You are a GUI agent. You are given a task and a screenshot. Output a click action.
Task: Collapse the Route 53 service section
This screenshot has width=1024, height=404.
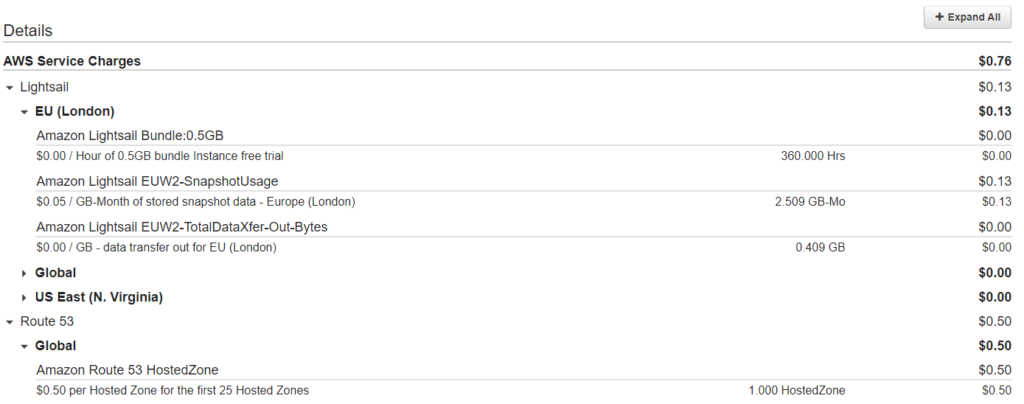pos(10,321)
